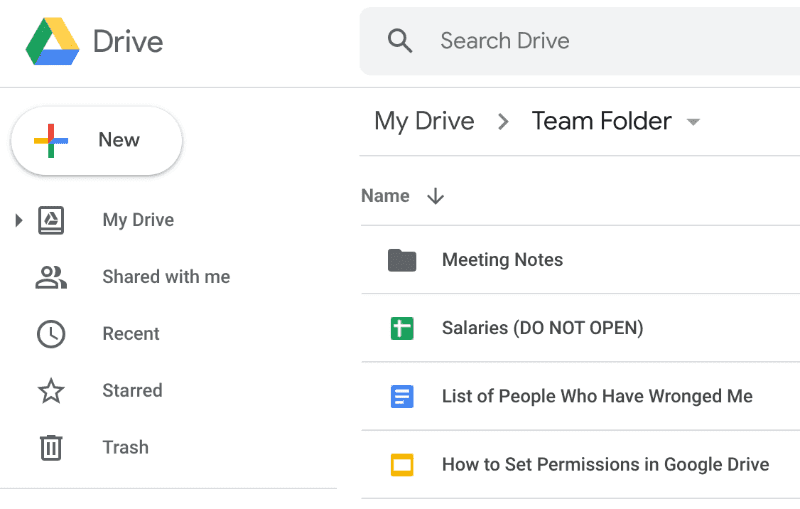800x509 pixels.
Task: Click the search magnifier icon
Action: [399, 41]
